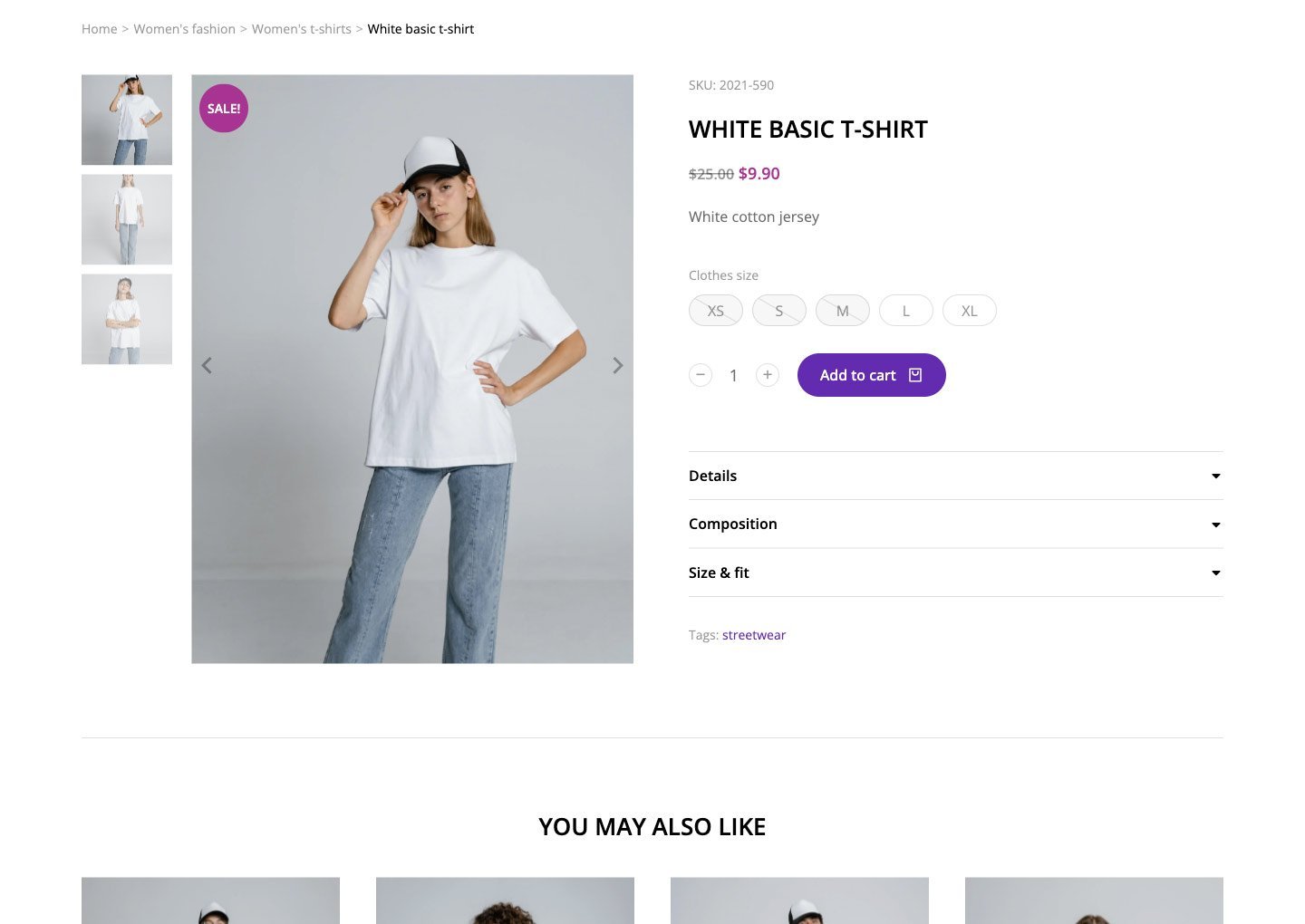The height and width of the screenshot is (924, 1305).
Task: Pick the XL size option
Action: [x=970, y=311]
